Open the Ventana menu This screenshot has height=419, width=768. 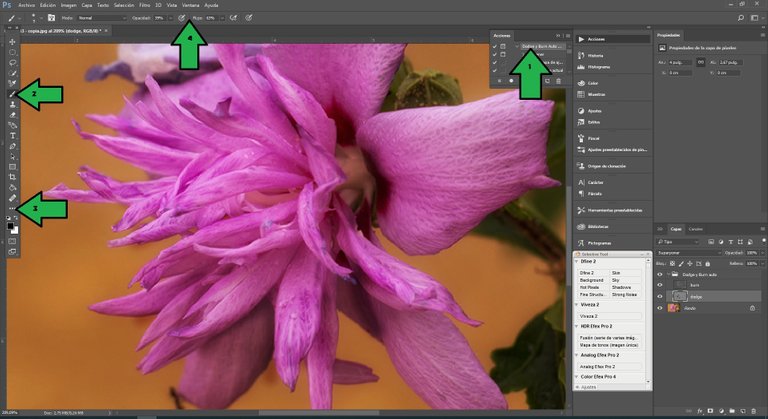click(x=191, y=5)
